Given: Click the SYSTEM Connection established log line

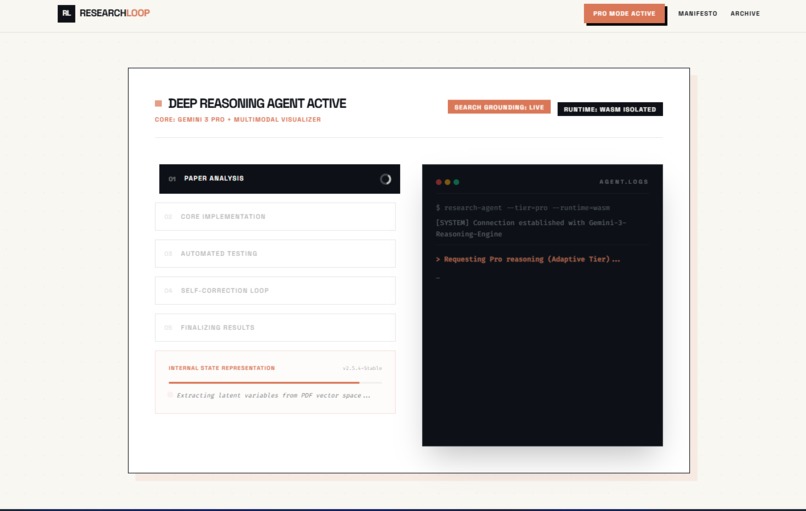Looking at the screenshot, I should pos(530,228).
